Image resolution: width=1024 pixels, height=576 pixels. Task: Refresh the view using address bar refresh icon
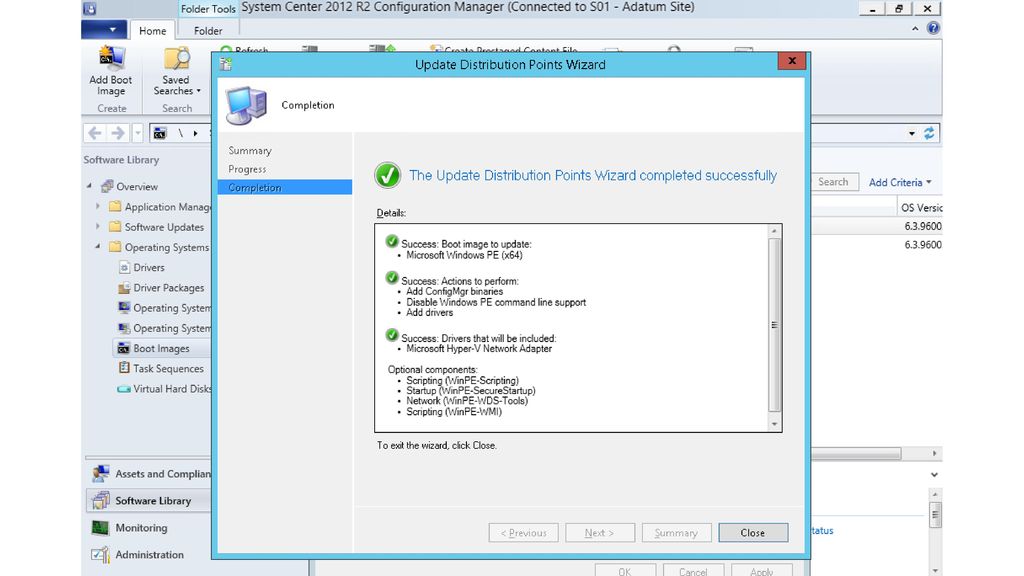[929, 133]
